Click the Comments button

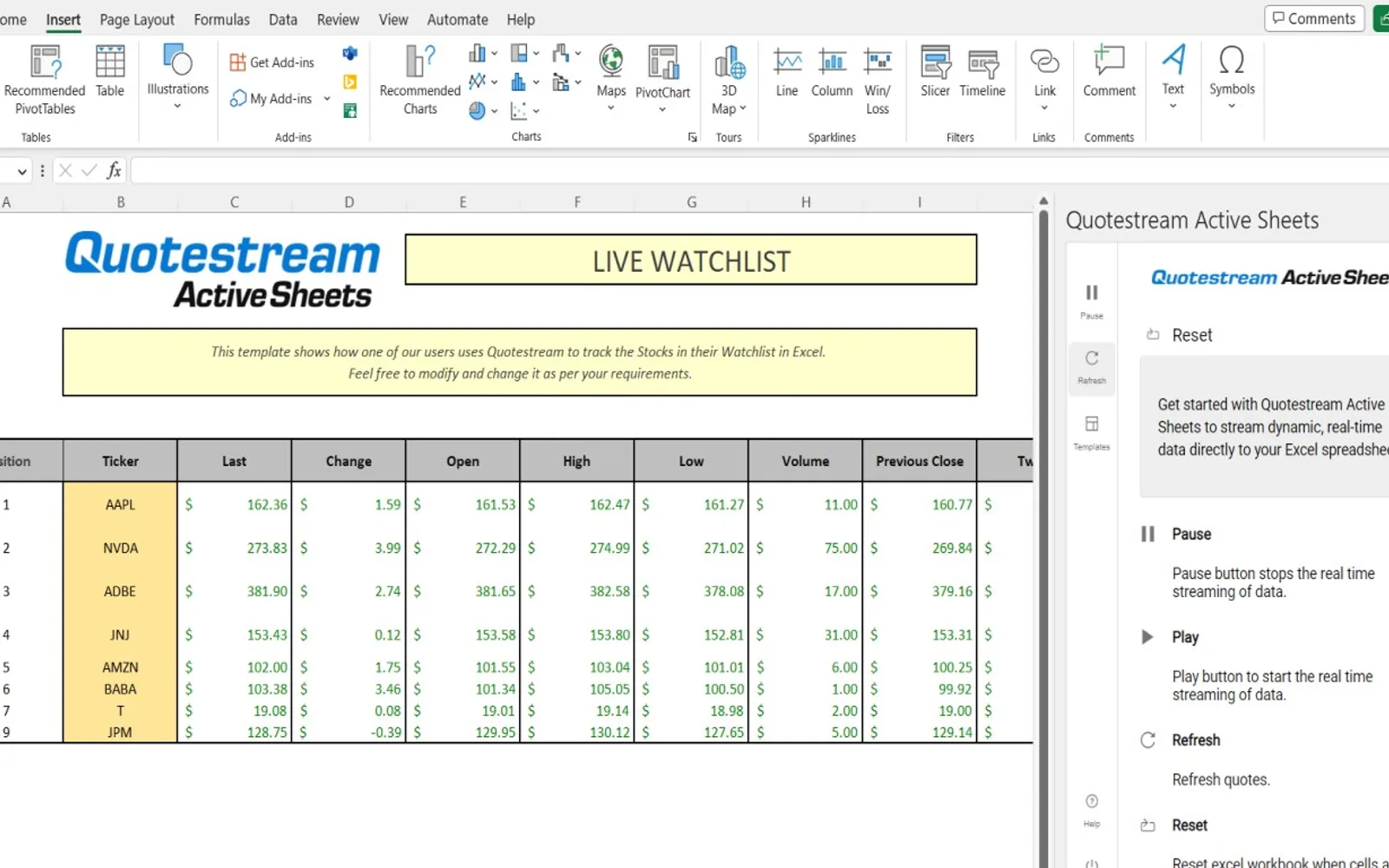(x=1314, y=18)
